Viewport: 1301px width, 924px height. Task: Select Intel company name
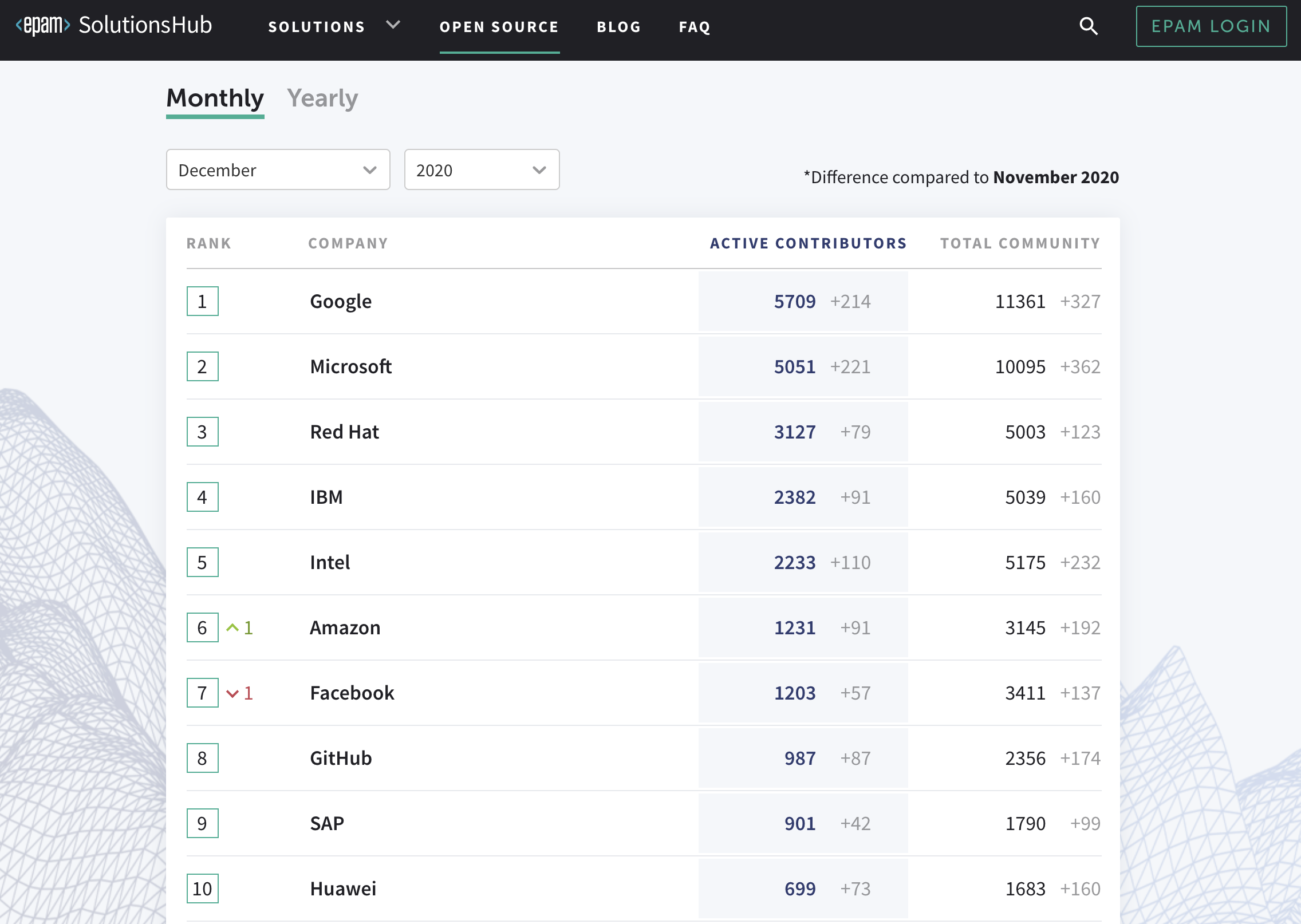pos(330,562)
